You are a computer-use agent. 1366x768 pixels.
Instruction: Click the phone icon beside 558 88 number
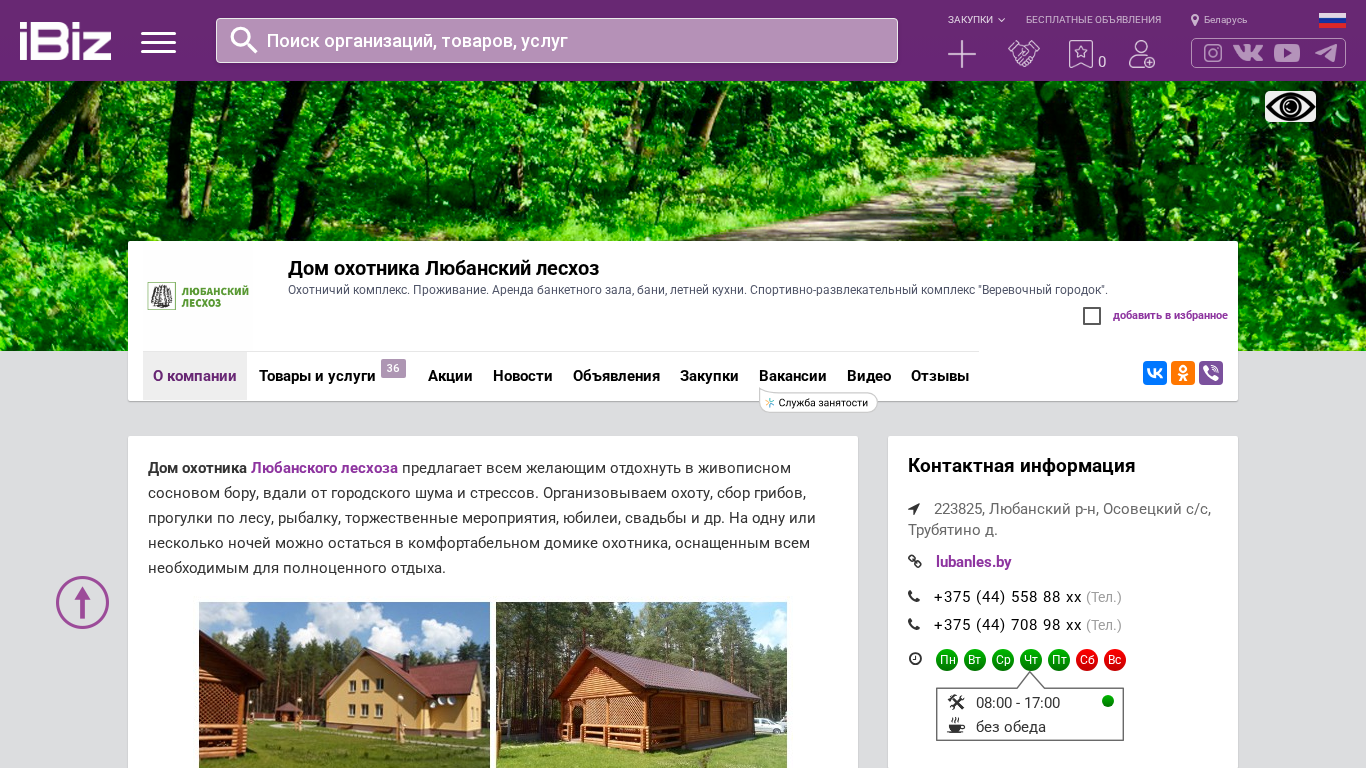[x=914, y=597]
